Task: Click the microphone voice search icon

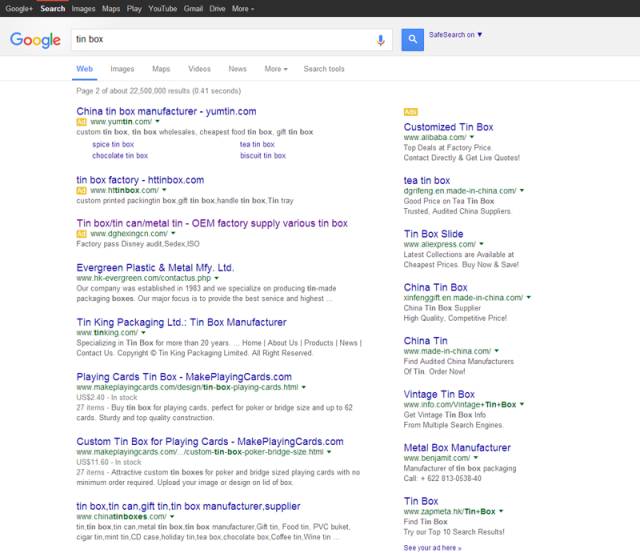Action: click(x=380, y=40)
